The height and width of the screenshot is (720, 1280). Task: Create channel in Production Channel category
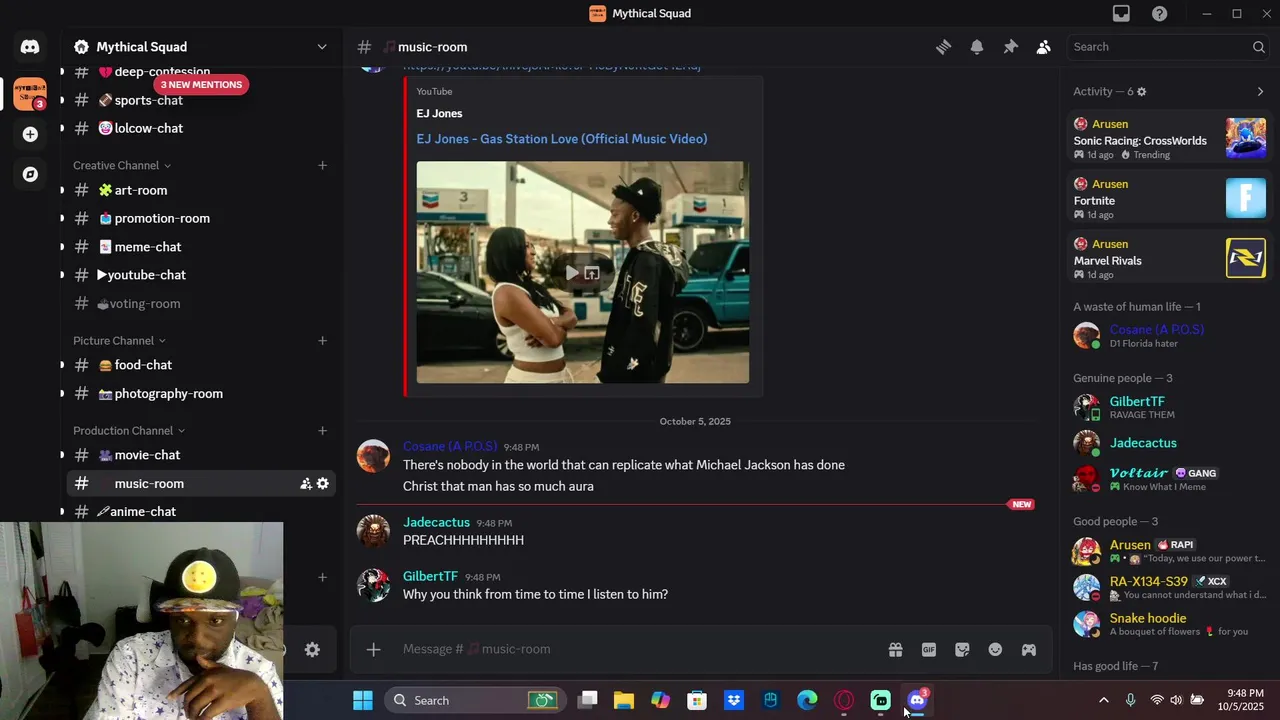pos(322,431)
